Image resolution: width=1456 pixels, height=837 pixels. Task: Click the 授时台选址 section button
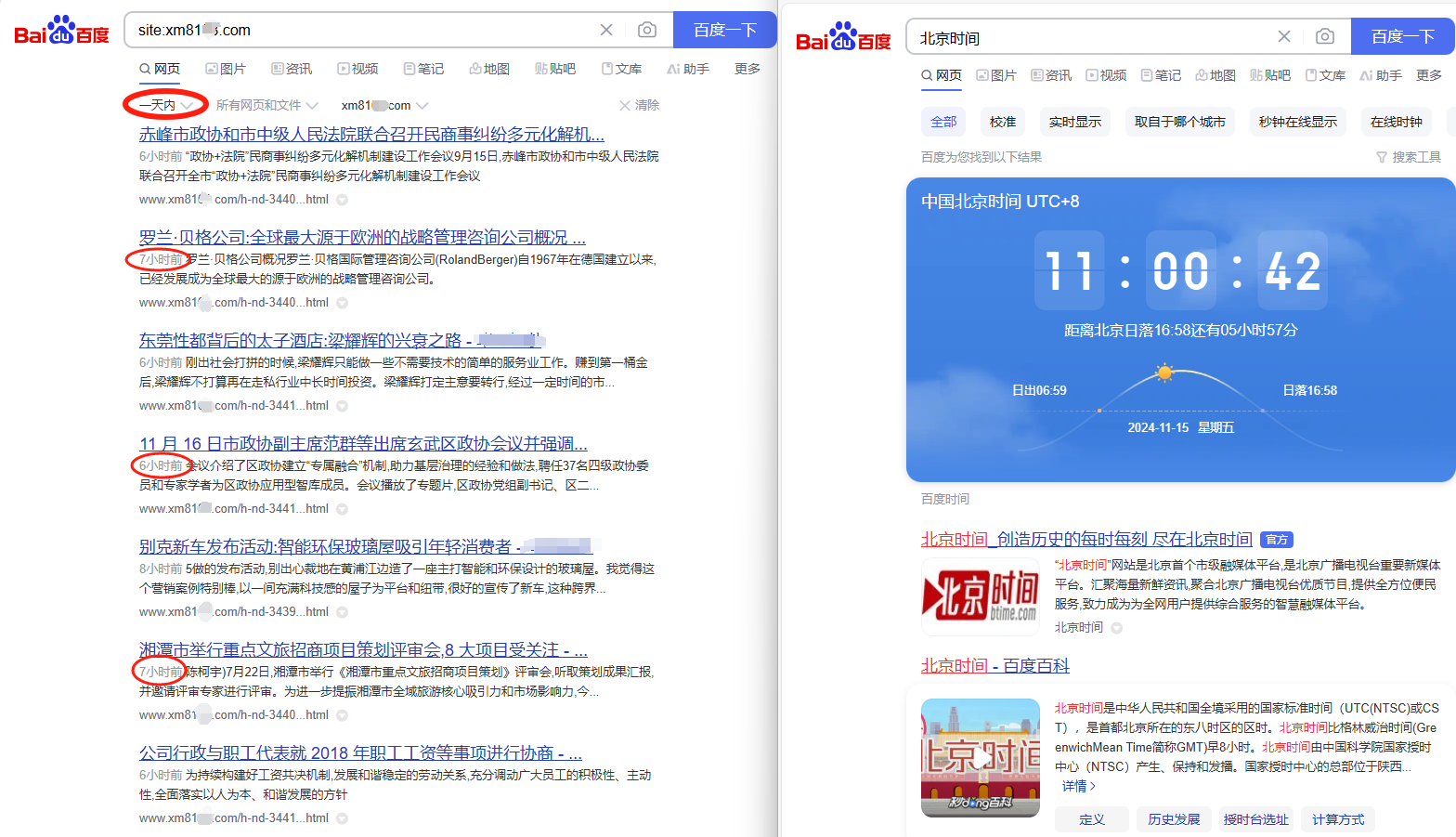tap(1255, 819)
